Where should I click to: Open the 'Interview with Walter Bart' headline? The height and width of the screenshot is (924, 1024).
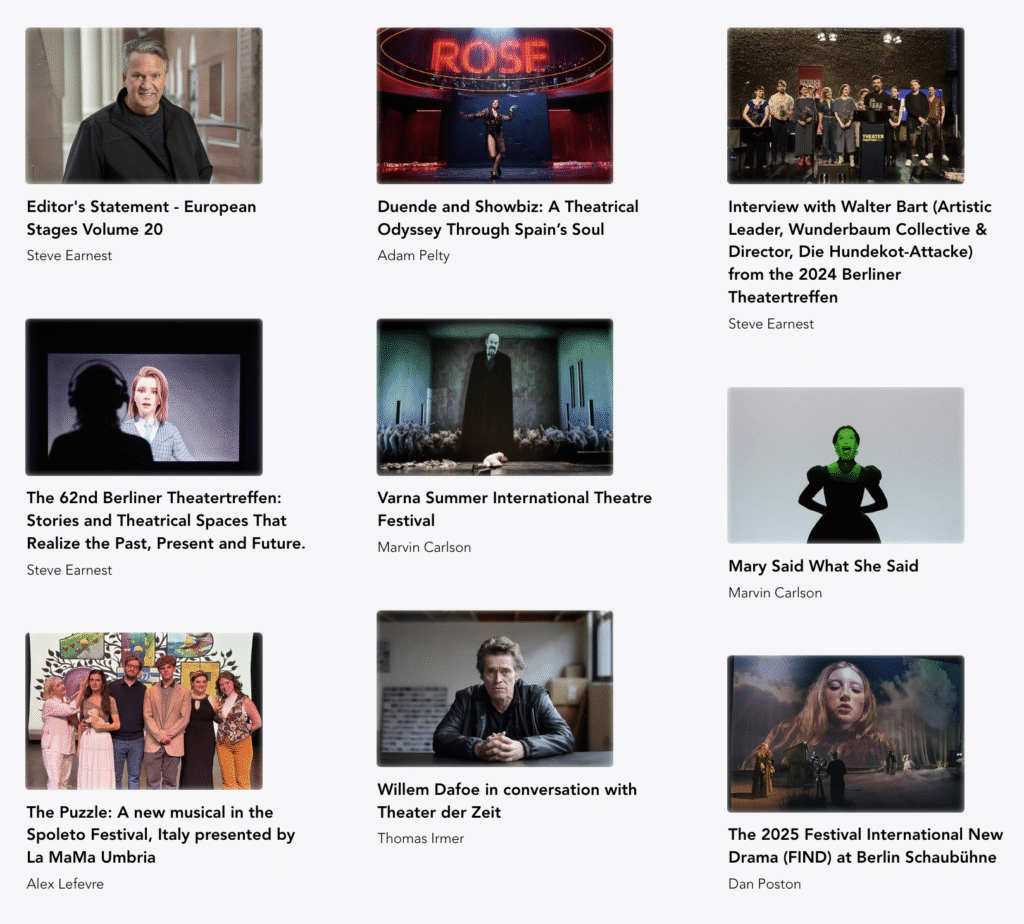[x=859, y=252]
